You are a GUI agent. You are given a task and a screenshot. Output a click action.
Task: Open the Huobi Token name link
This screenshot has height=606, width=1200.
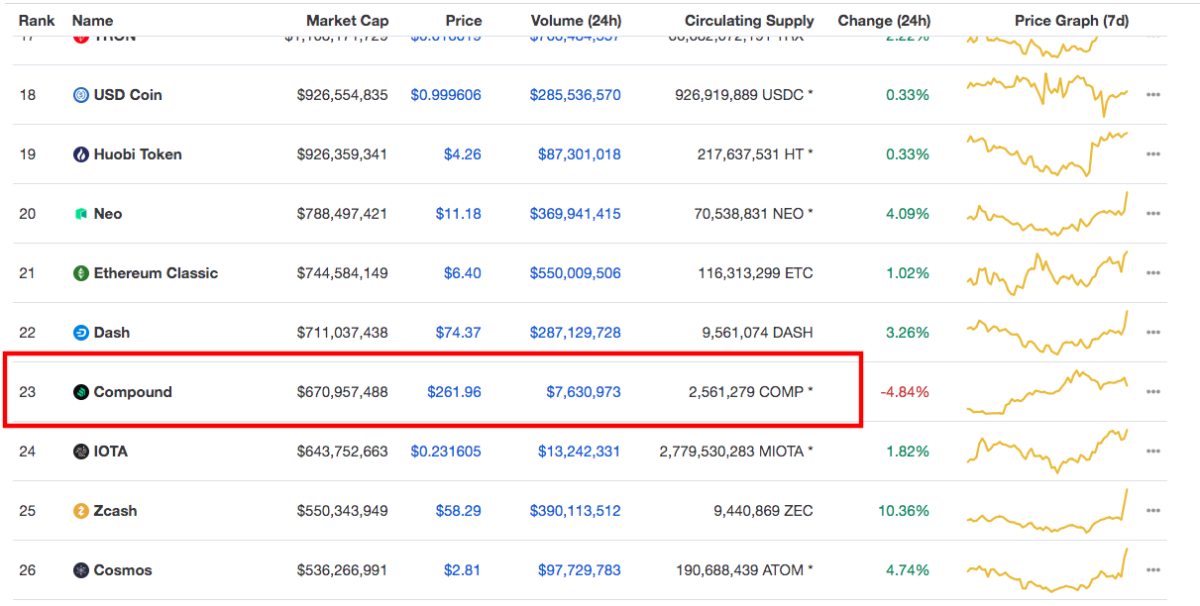coord(138,155)
